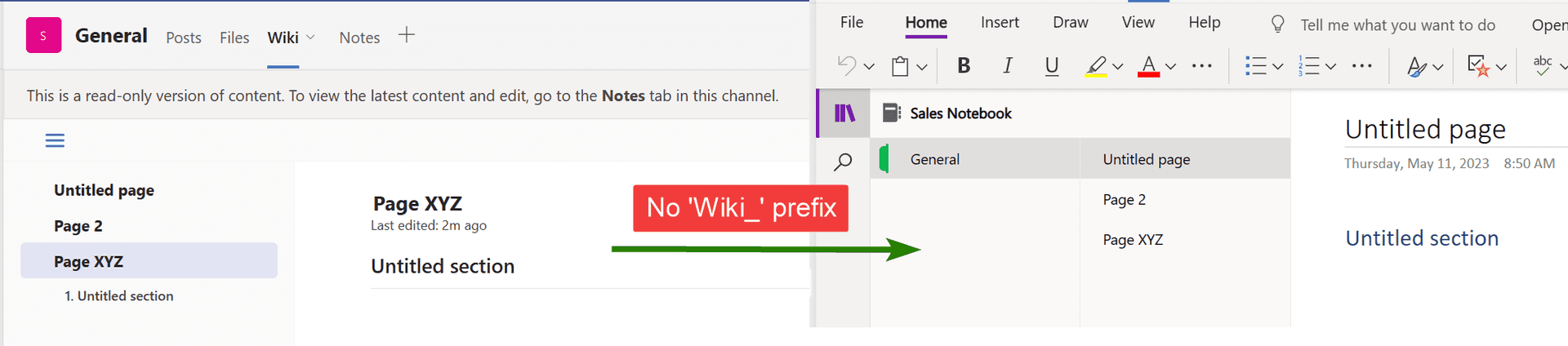Open the numbered list dropdown arrow
1568x346 pixels.
[x=1330, y=67]
